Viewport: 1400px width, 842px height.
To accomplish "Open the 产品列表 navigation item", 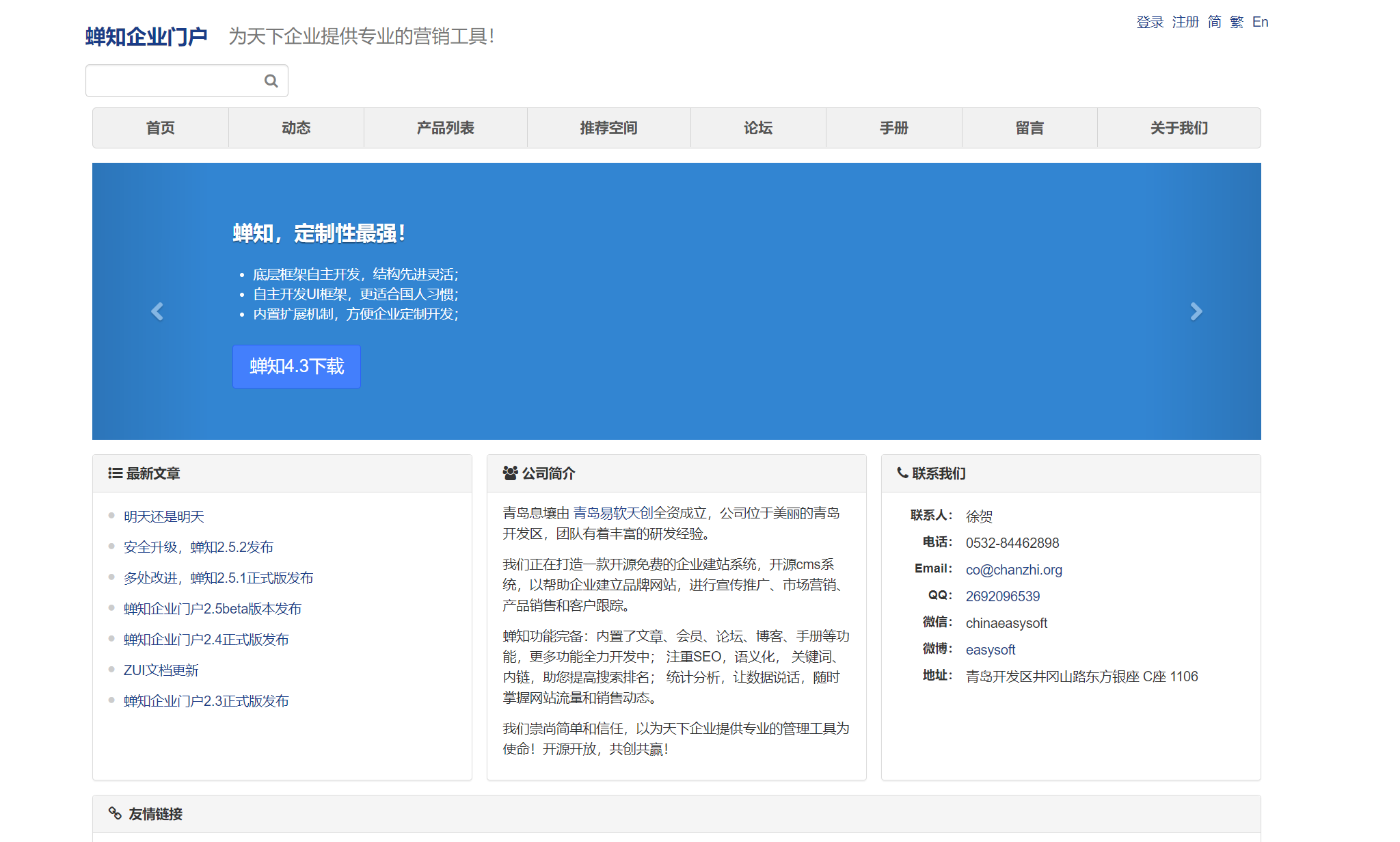I will [445, 128].
